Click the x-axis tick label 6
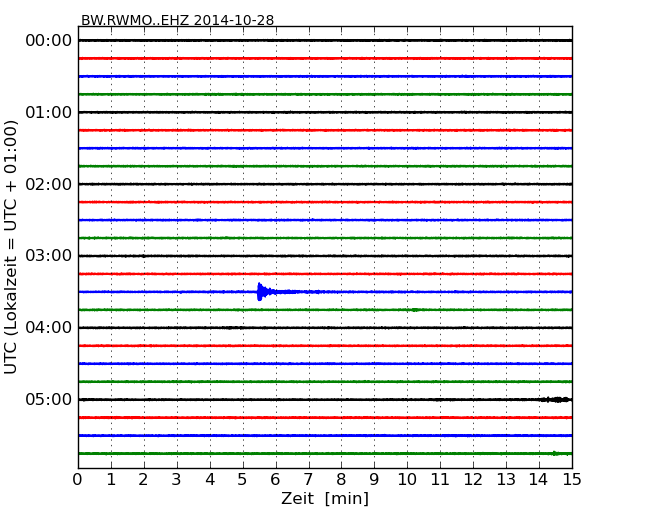Screen dimensions: 650x520 click(276, 480)
